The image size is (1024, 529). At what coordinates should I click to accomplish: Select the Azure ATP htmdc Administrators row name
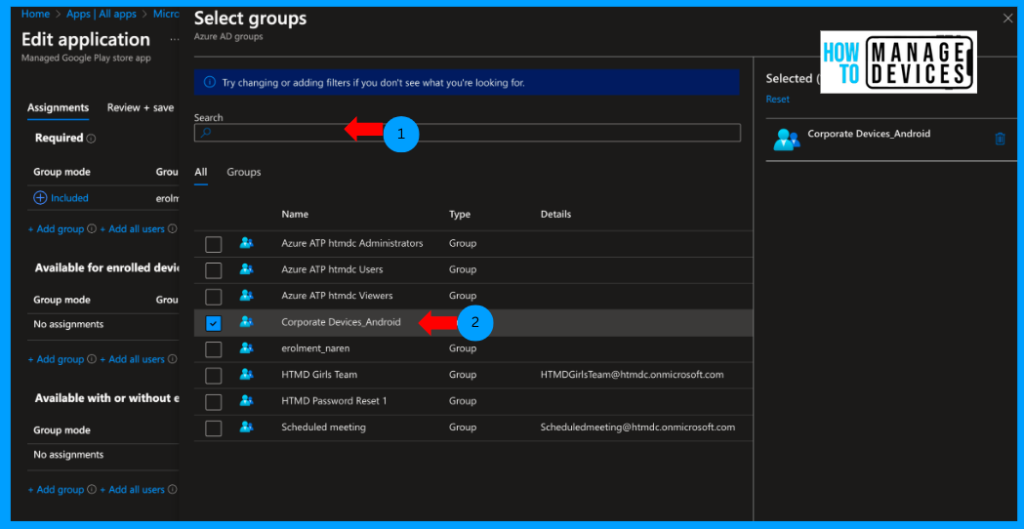click(x=352, y=243)
